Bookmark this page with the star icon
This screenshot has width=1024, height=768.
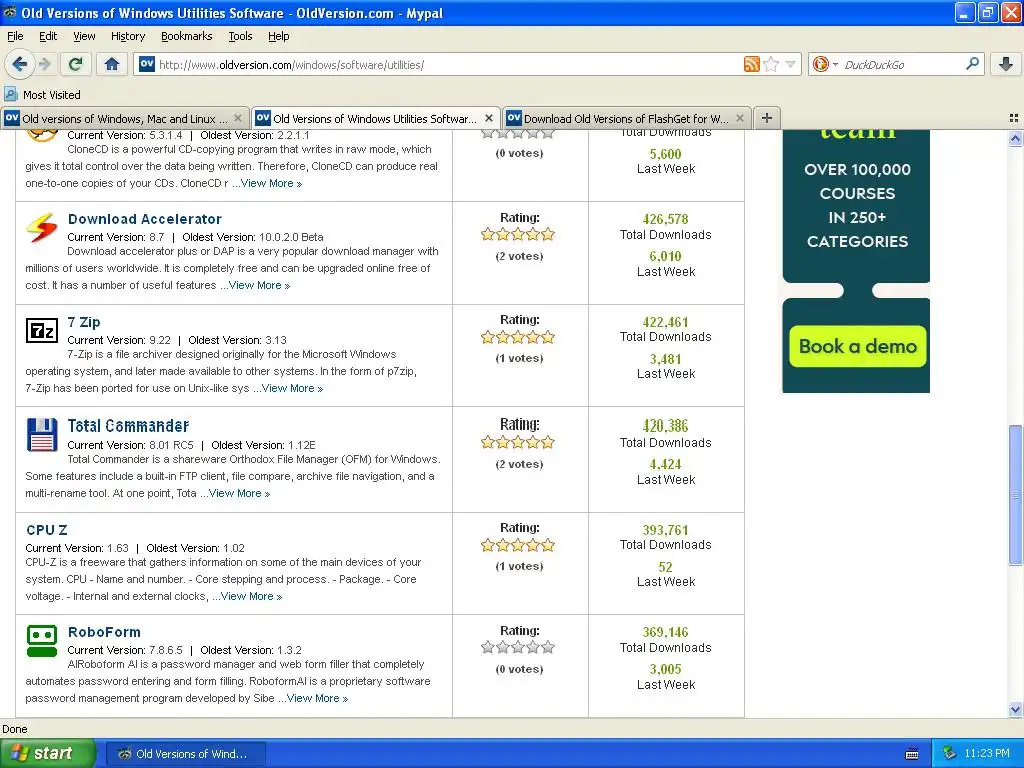pyautogui.click(x=771, y=64)
